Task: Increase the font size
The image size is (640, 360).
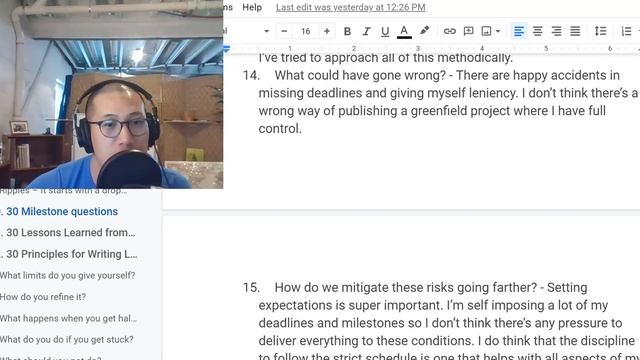Action: [327, 31]
